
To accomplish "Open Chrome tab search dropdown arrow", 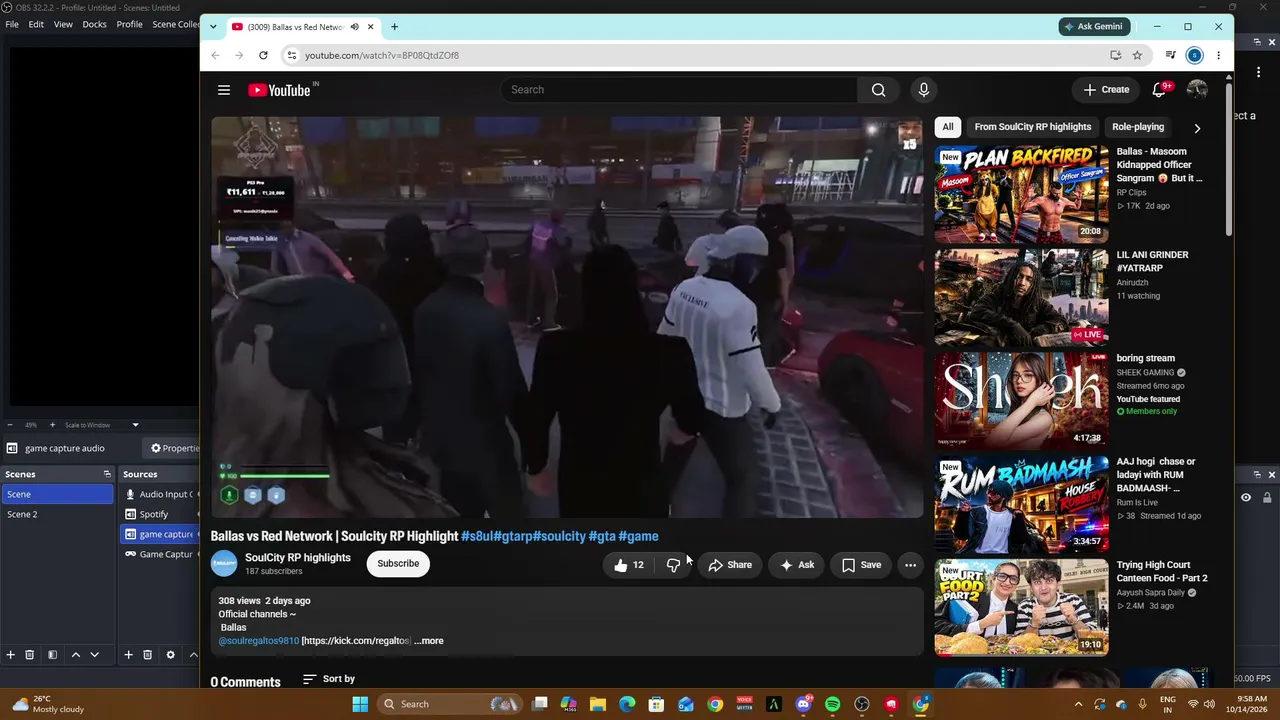I will coord(213,27).
